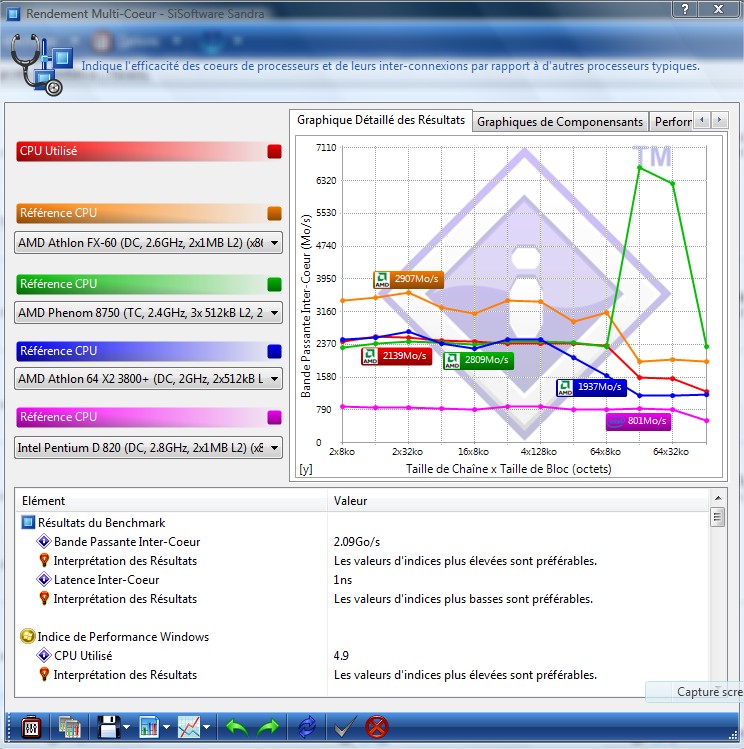Click the Valeur column header
Image resolution: width=744 pixels, height=749 pixels.
point(518,501)
